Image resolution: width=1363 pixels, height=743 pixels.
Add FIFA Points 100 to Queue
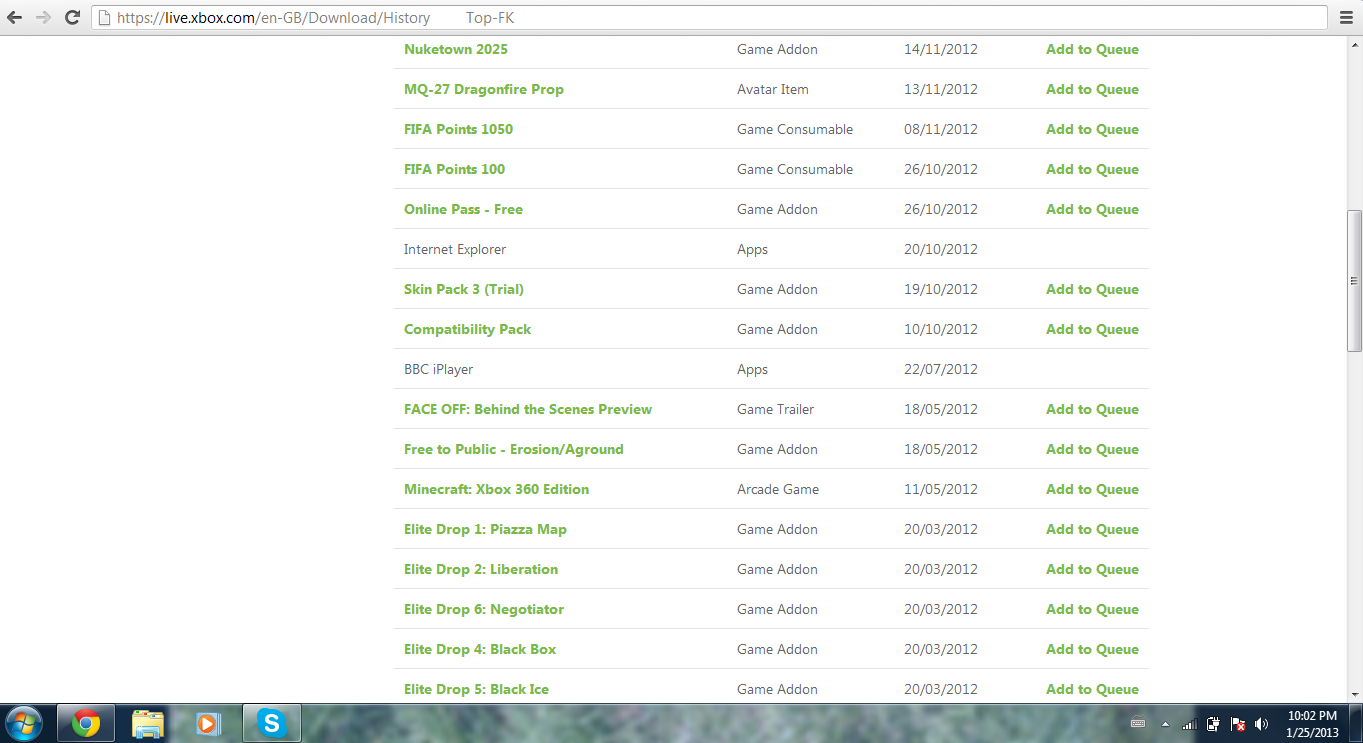pyautogui.click(x=1092, y=169)
